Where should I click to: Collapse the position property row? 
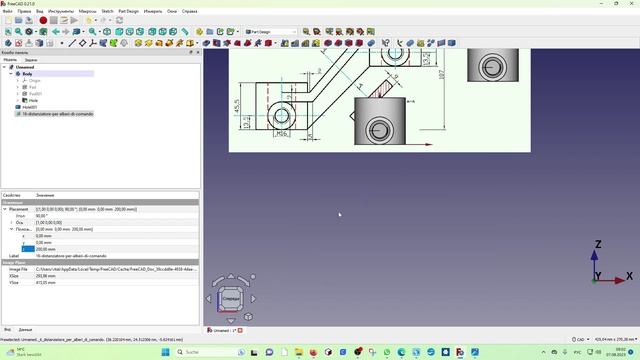pyautogui.click(x=11, y=229)
